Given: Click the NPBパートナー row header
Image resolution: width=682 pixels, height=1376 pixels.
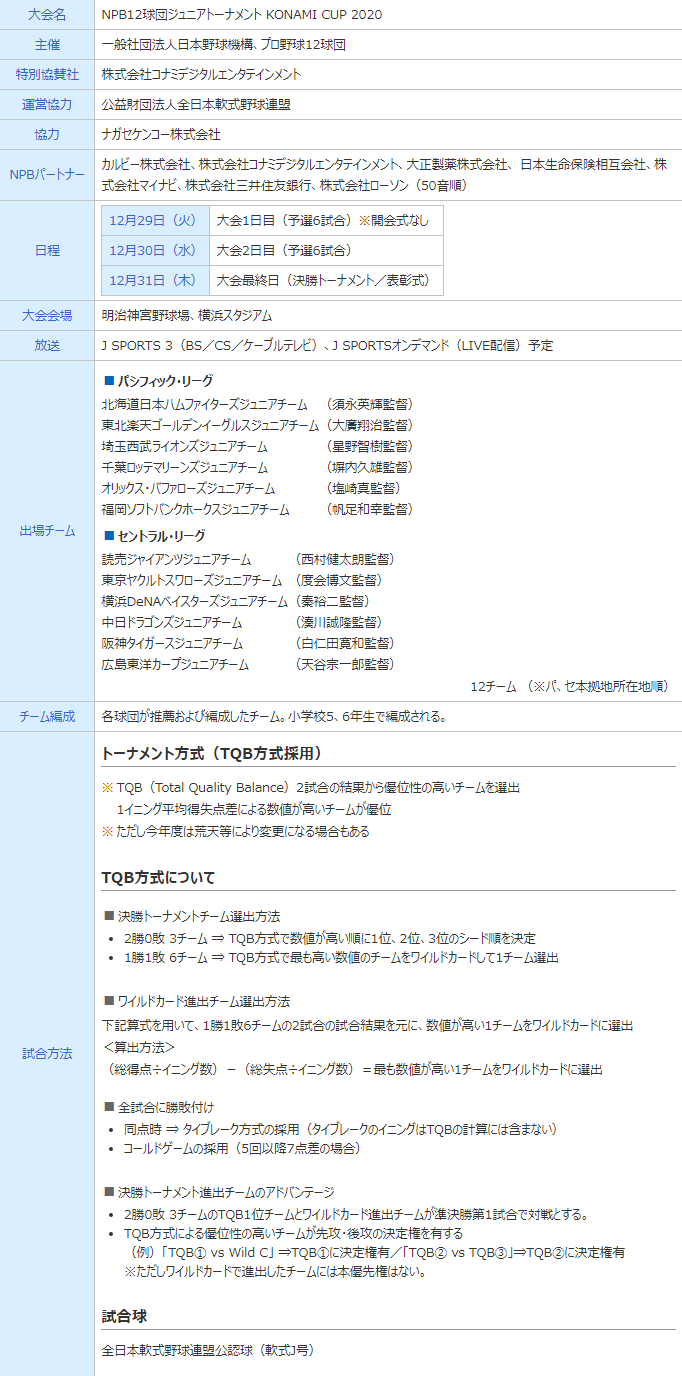Looking at the screenshot, I should 47,175.
